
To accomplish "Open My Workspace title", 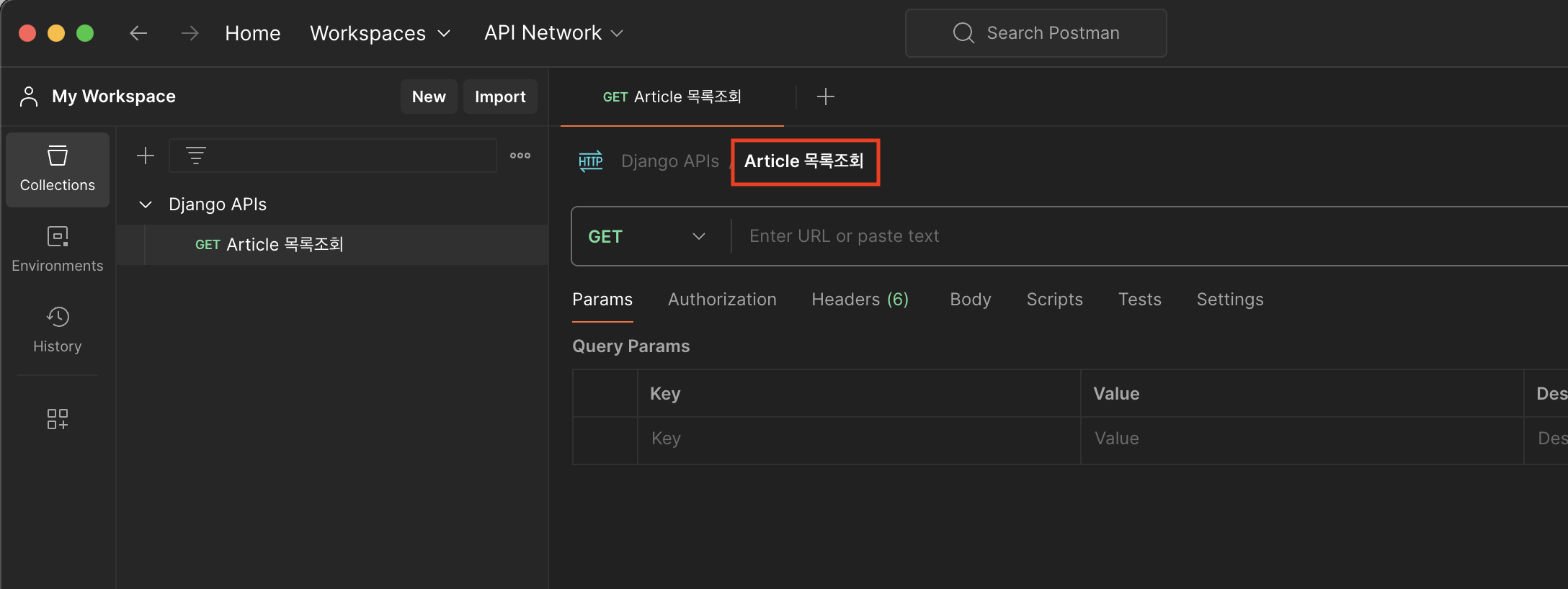I will pyautogui.click(x=114, y=96).
